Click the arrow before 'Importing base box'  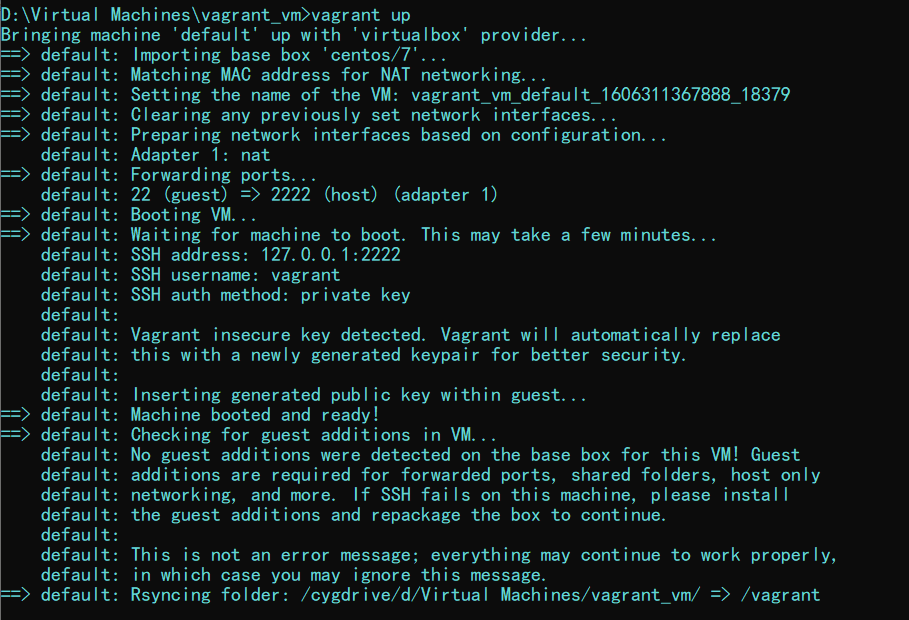pyautogui.click(x=15, y=55)
